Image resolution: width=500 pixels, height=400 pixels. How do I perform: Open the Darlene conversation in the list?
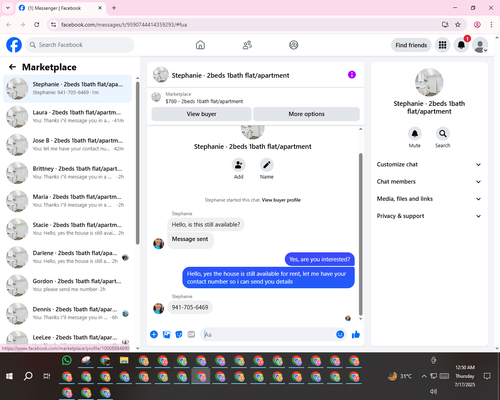point(67,257)
